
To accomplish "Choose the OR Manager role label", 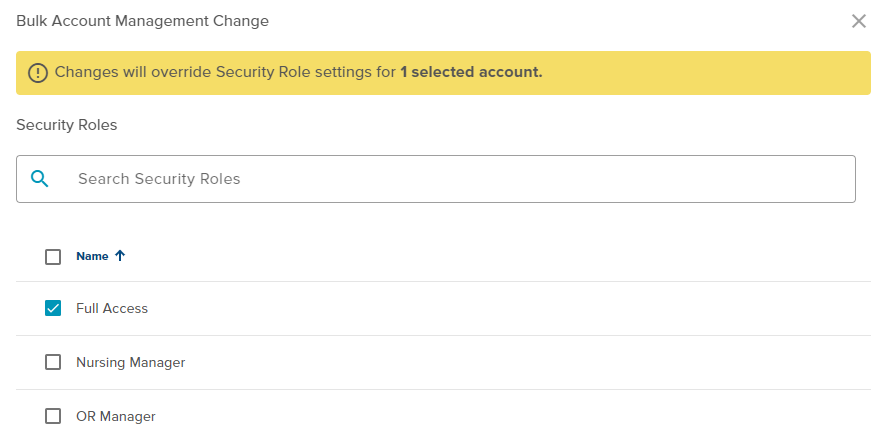I will click(116, 416).
